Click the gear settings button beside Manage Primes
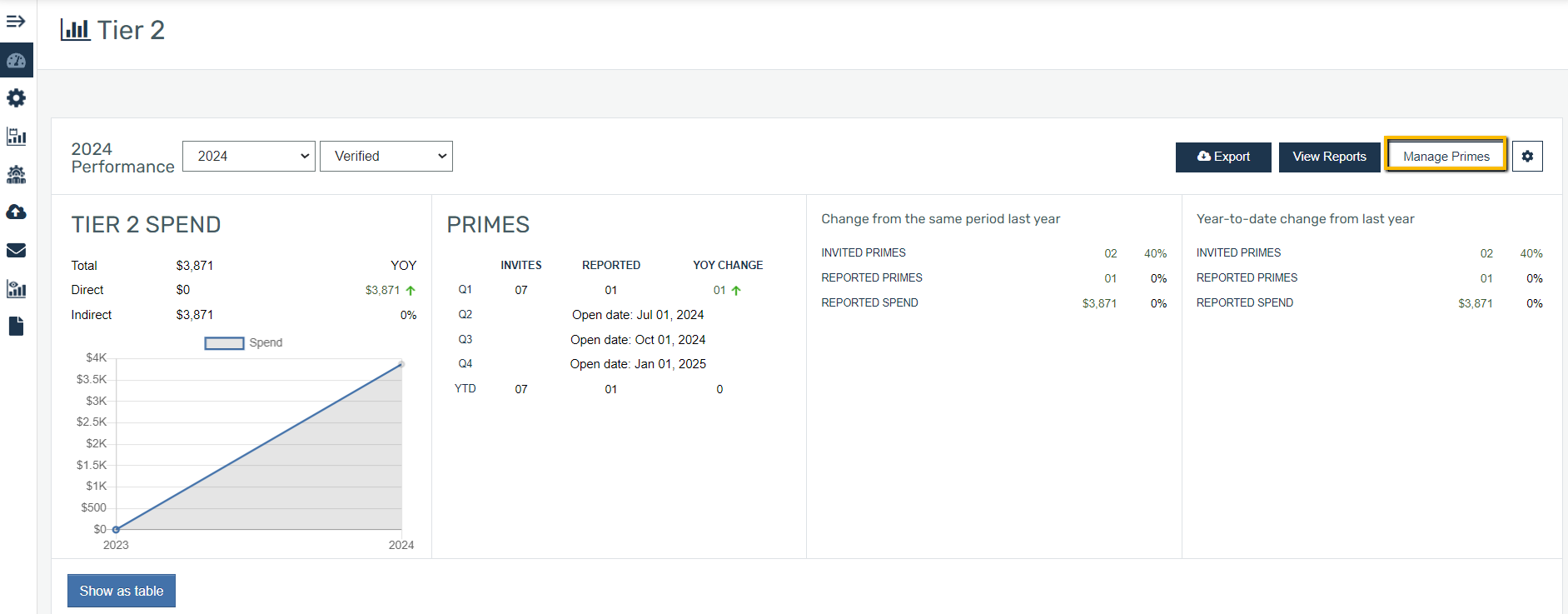Viewport: 1568px width, 614px height. (1527, 156)
